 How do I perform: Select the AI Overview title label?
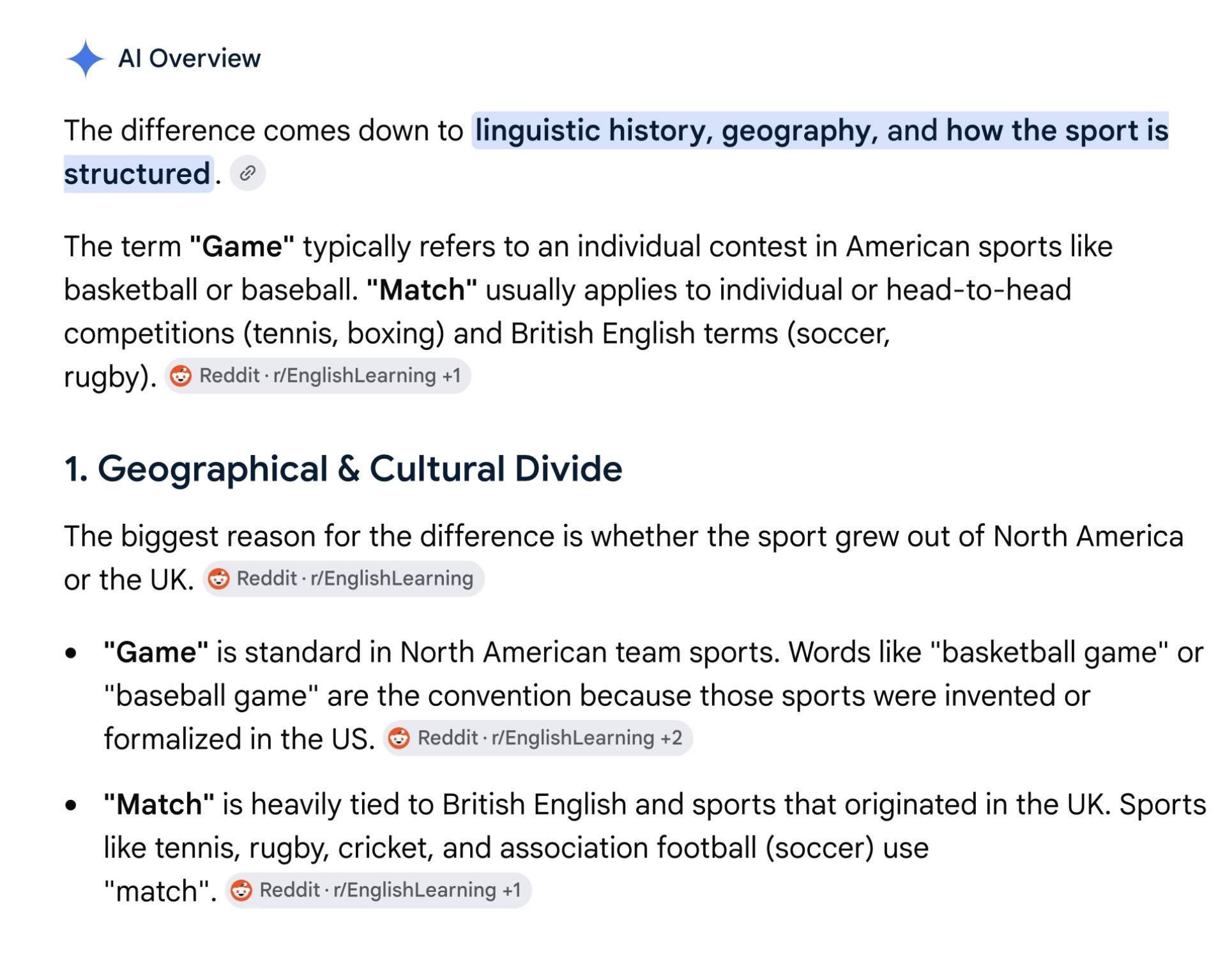(189, 59)
